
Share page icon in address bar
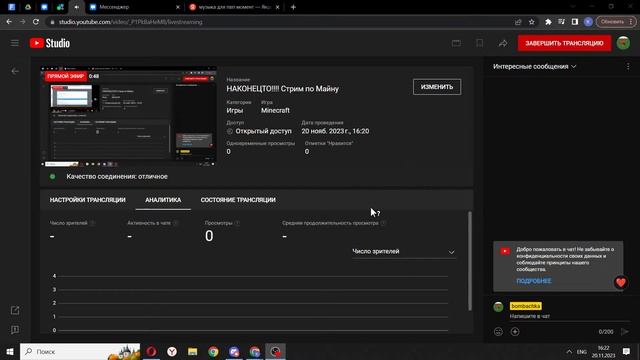(518, 22)
